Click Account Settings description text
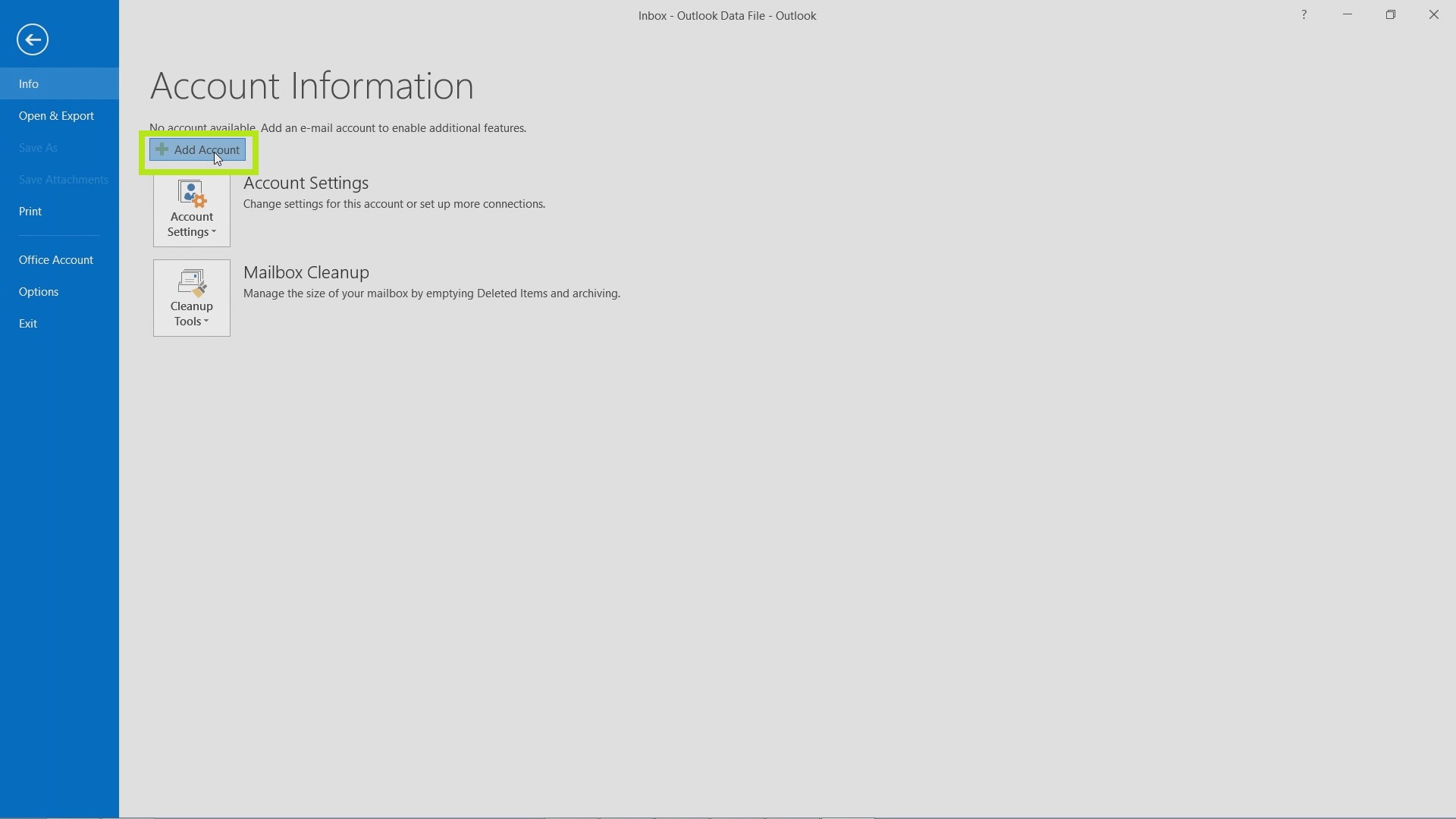Image resolution: width=1456 pixels, height=819 pixels. click(x=394, y=203)
